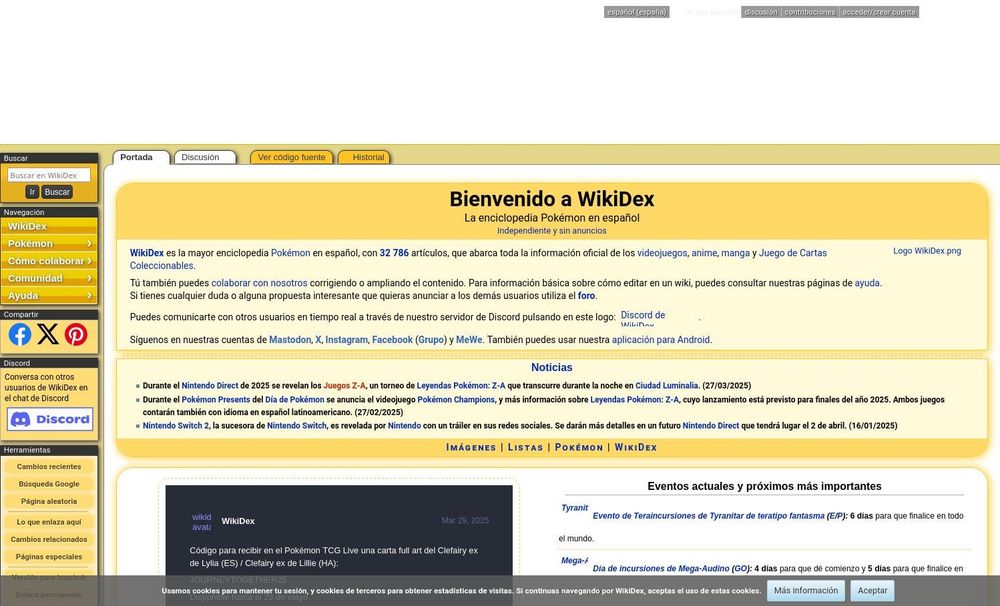Open the 'Juegos Z-A' red link

pos(344,385)
